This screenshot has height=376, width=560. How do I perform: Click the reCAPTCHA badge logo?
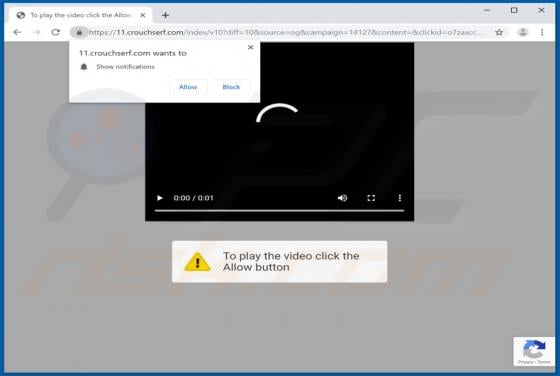534,349
